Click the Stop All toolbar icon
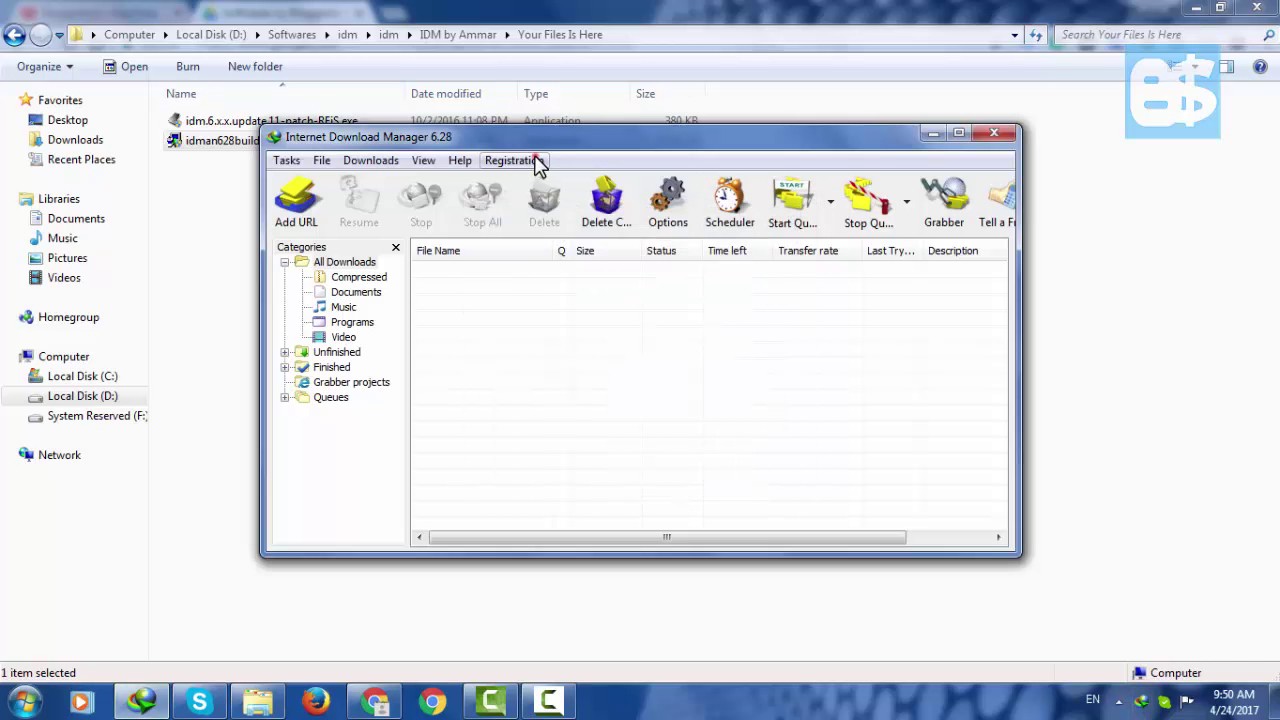 pyautogui.click(x=482, y=203)
